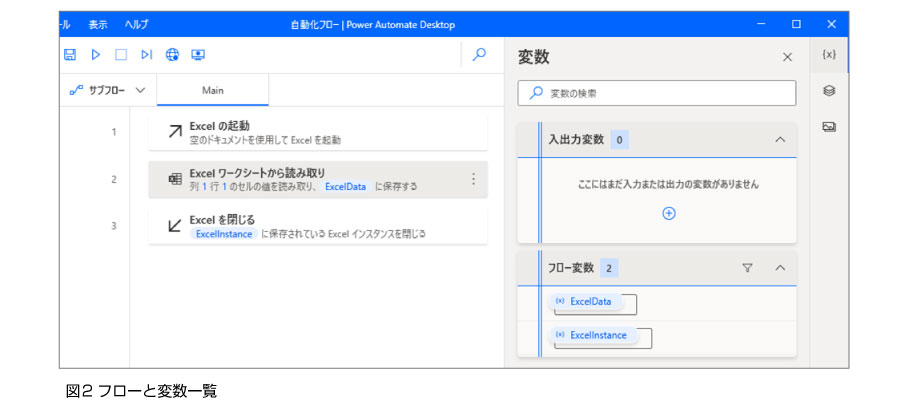Click the 変数の検索 search field
Viewport: 900px width, 412px height.
(657, 93)
